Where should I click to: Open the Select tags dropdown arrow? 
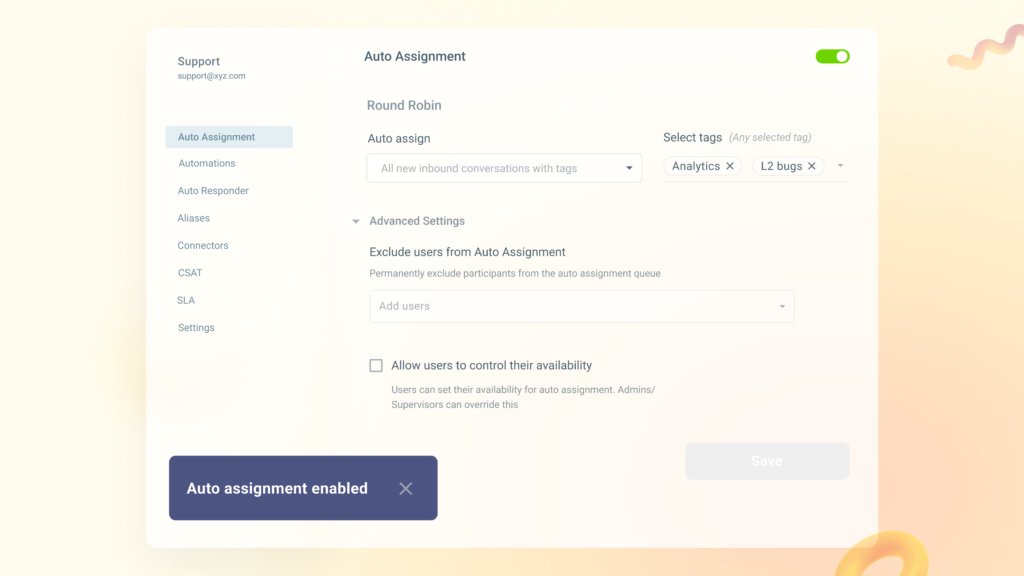pos(840,166)
